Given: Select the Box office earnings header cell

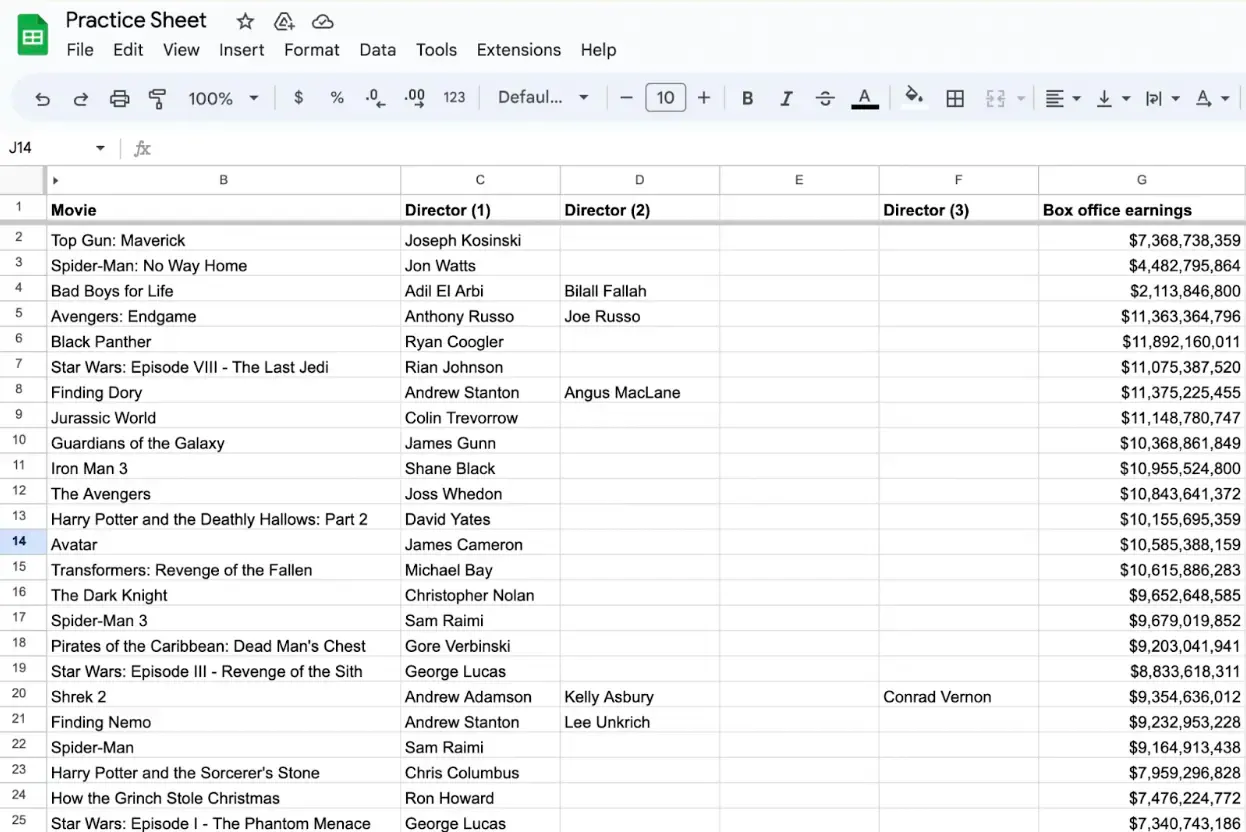Looking at the screenshot, I should click(1142, 210).
